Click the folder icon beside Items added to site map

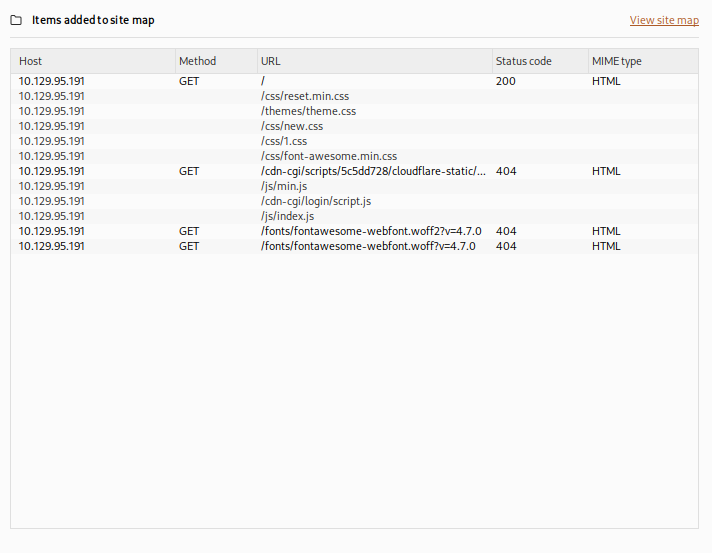pyautogui.click(x=16, y=20)
